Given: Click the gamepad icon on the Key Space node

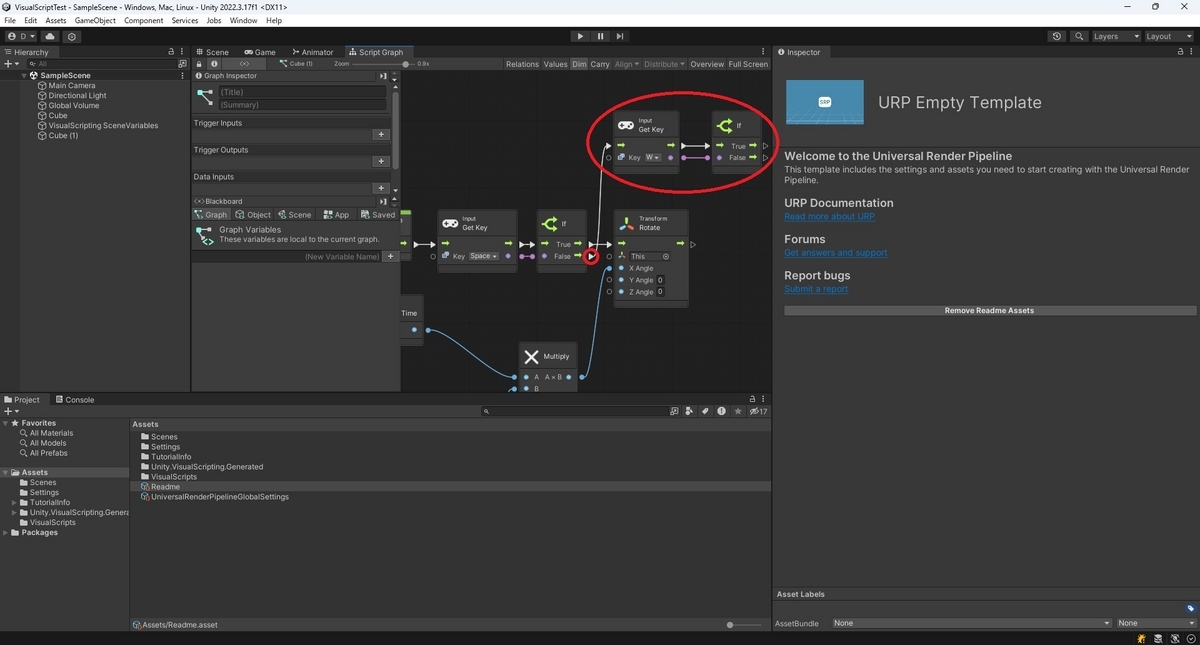Looking at the screenshot, I should click(x=450, y=223).
